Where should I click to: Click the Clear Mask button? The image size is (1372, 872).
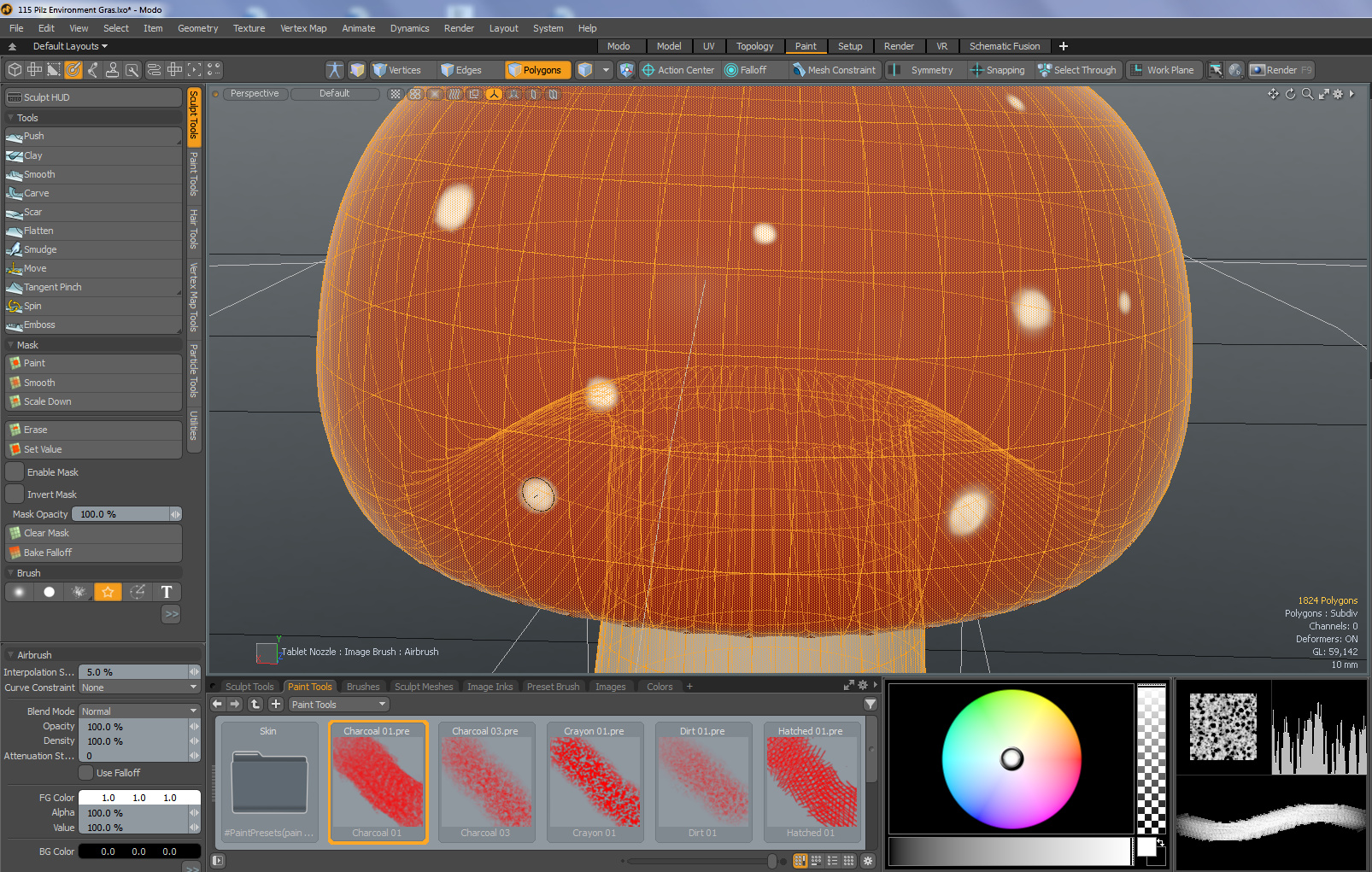point(46,533)
